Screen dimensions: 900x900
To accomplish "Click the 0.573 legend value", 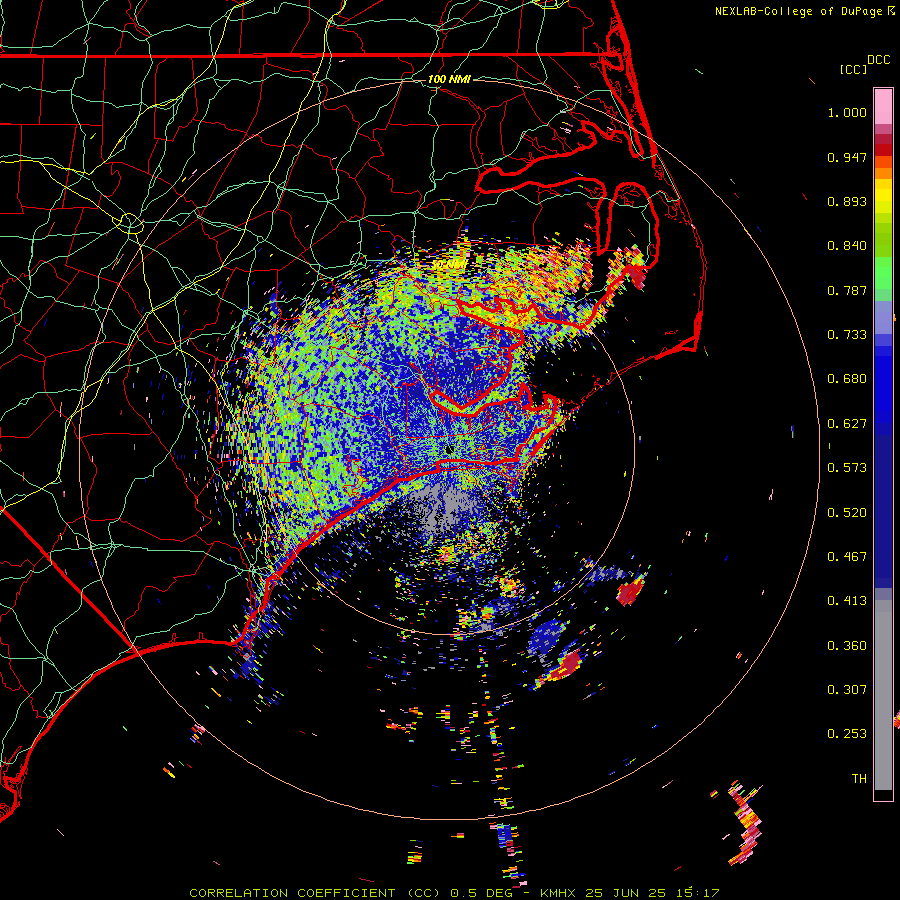I will 847,468.
